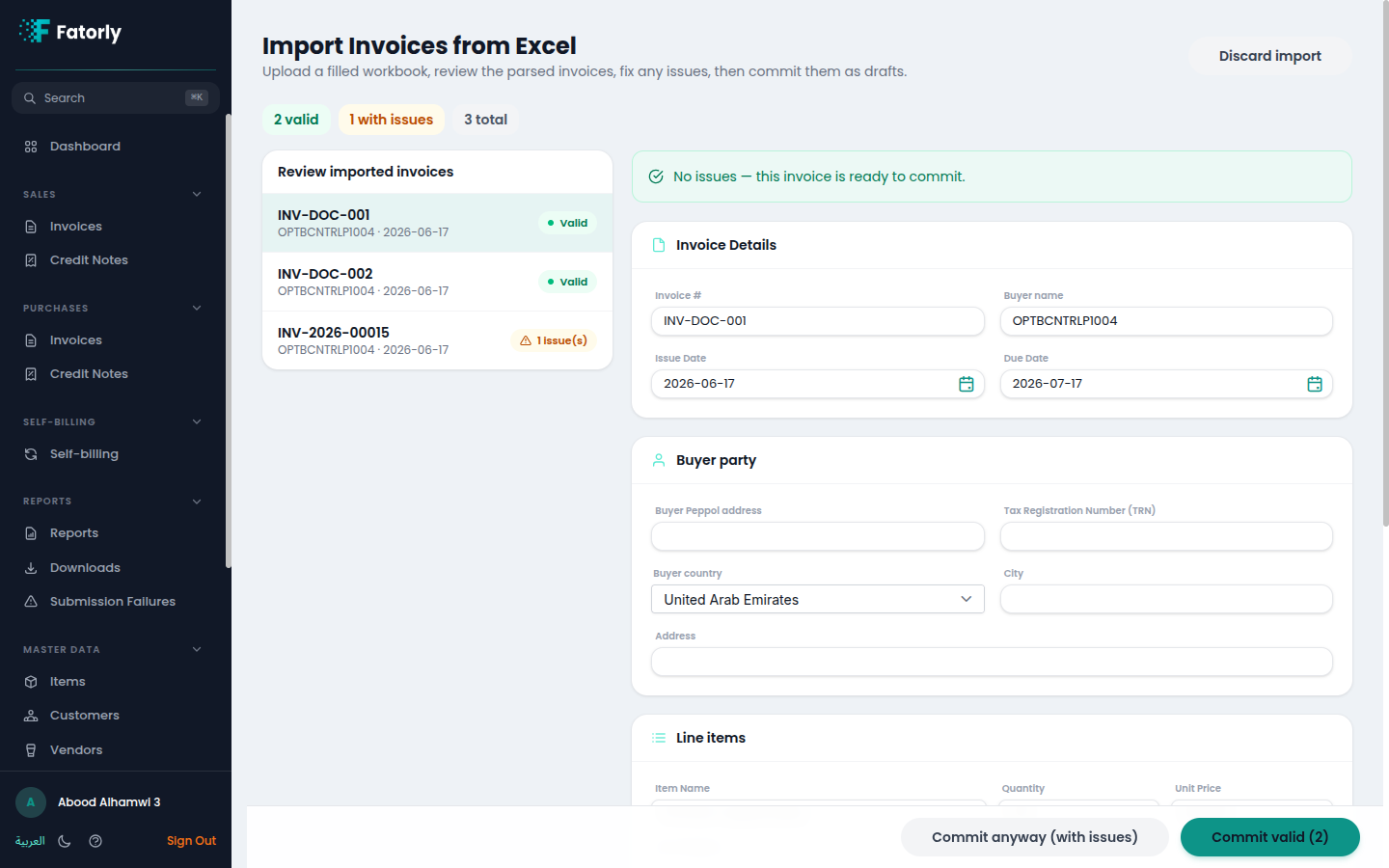Open help question mark icon

point(95,841)
